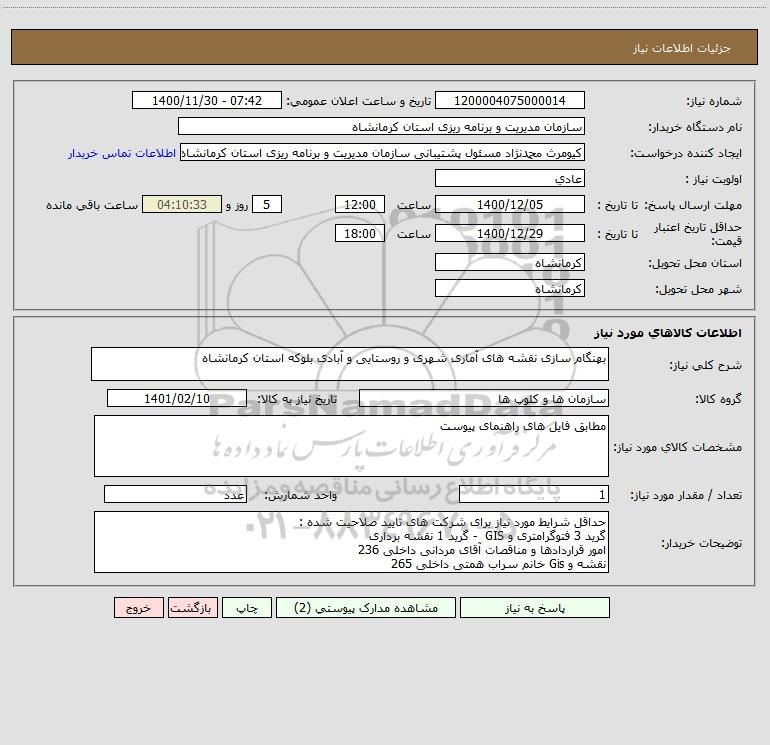Click the جزئیات اطلاعات نیاز header title
Image resolution: width=770 pixels, height=745 pixels.
682,48
